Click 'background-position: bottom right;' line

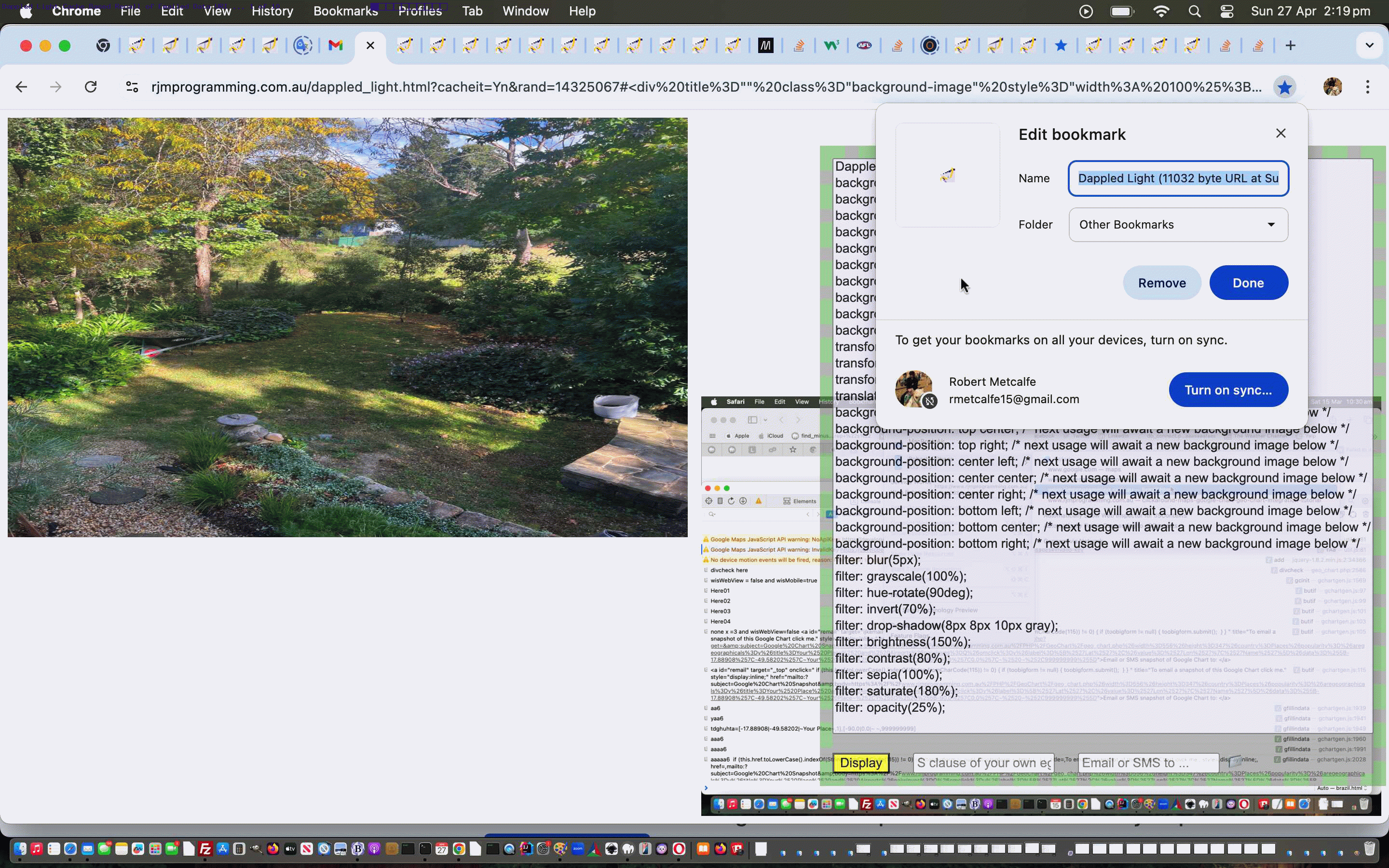coord(932,543)
